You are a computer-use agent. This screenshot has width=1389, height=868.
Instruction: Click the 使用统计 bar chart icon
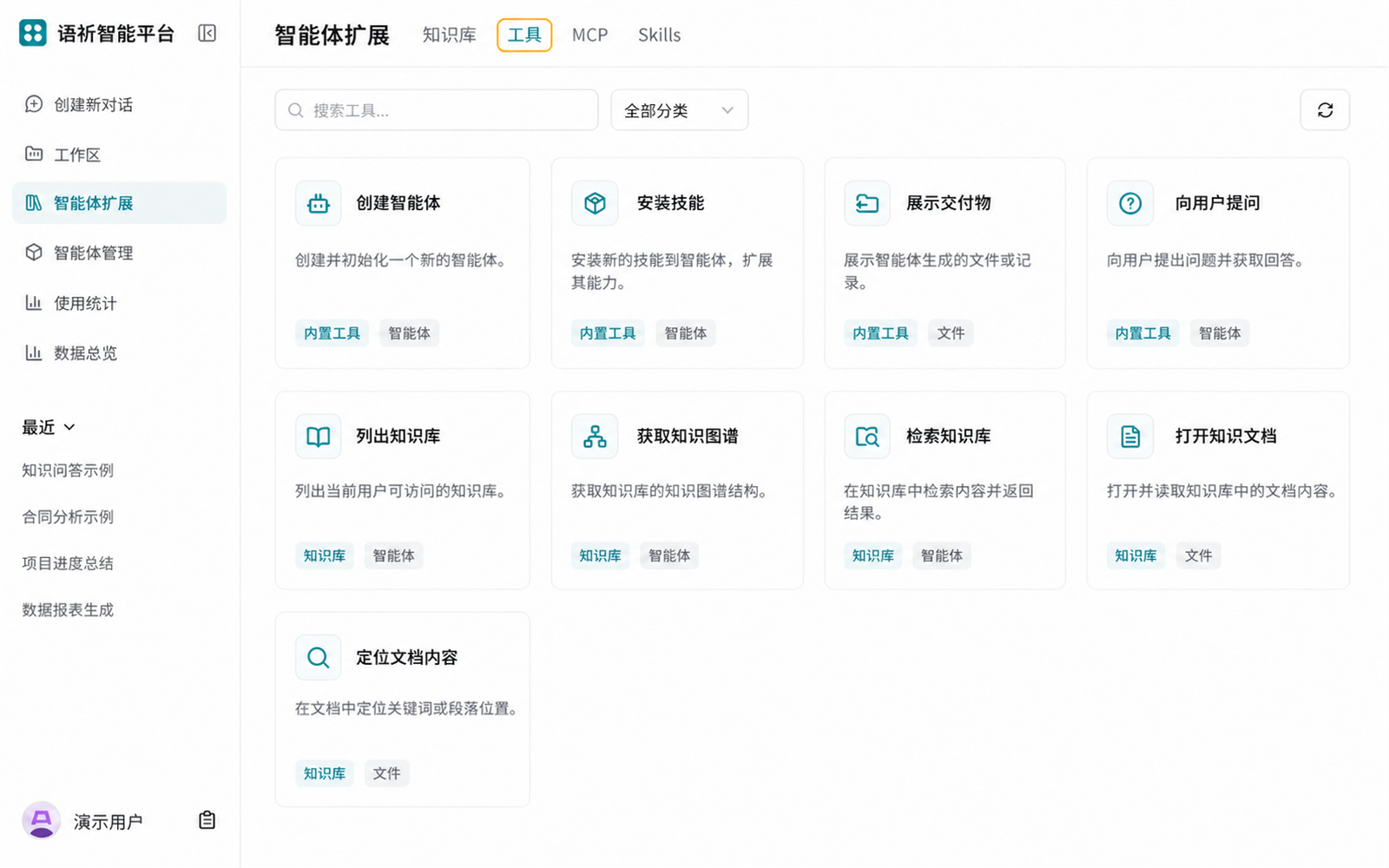coord(34,302)
